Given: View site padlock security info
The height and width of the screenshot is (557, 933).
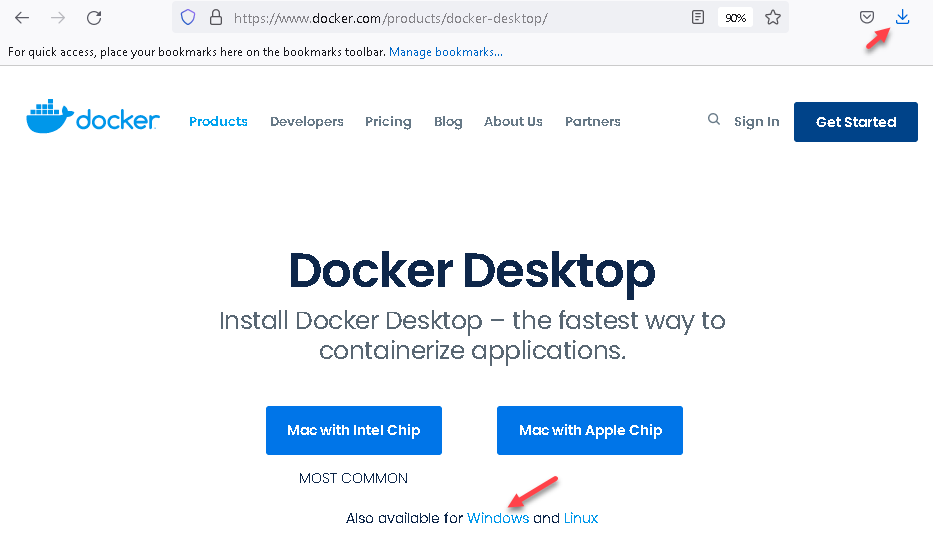Looking at the screenshot, I should tap(215, 18).
